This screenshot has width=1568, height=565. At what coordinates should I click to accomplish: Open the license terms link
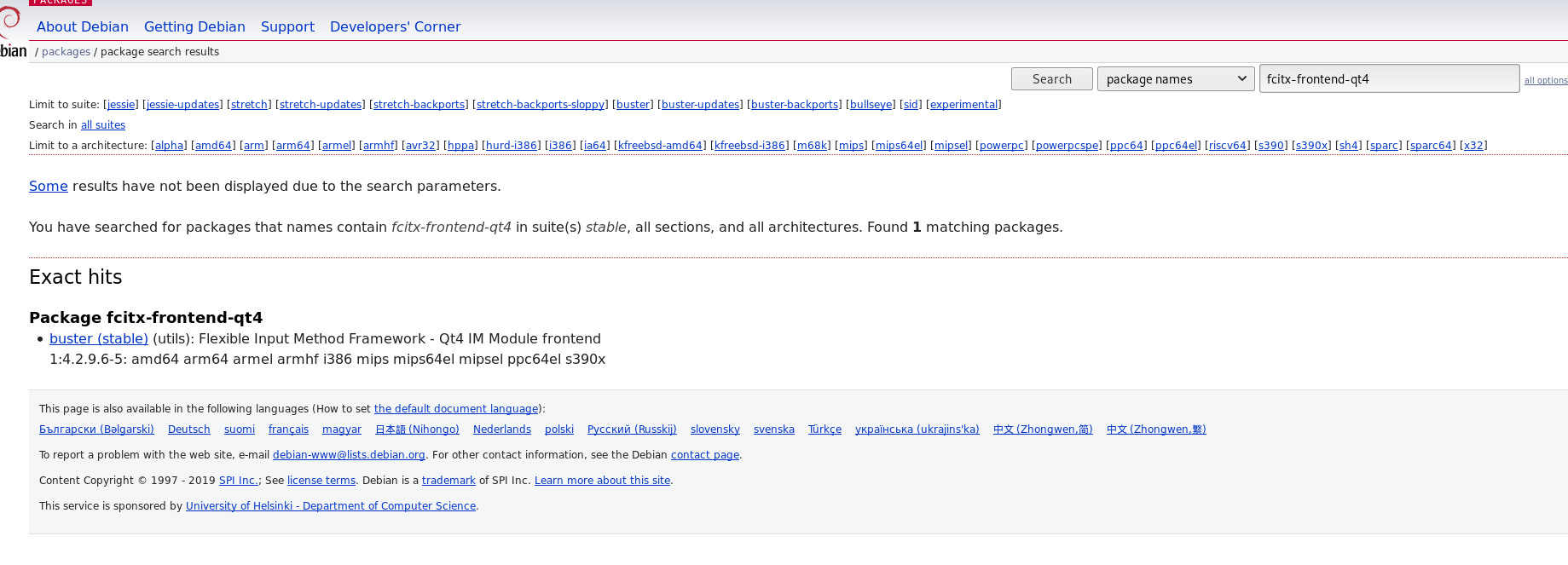point(321,481)
